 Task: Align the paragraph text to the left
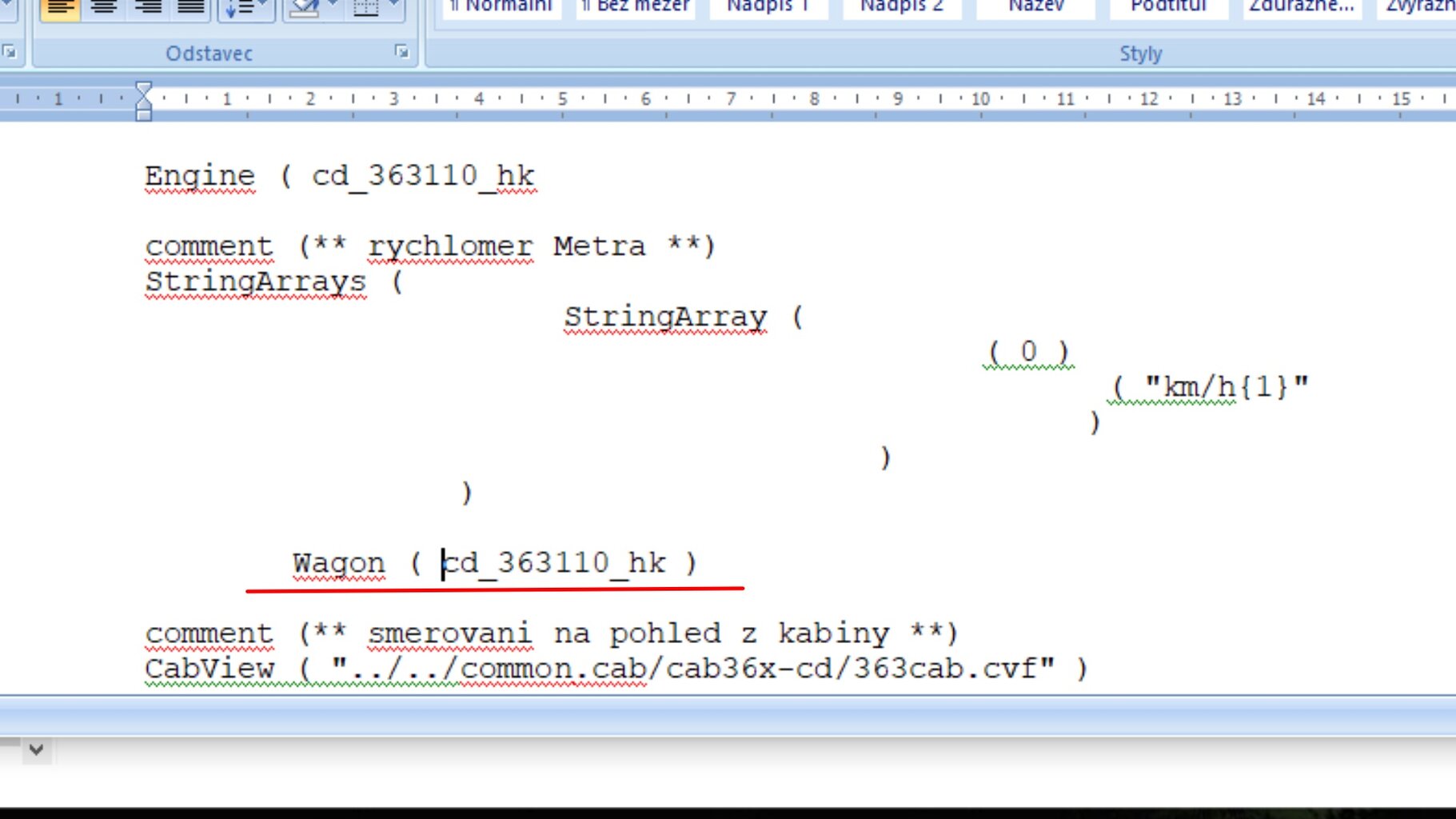(60, 7)
